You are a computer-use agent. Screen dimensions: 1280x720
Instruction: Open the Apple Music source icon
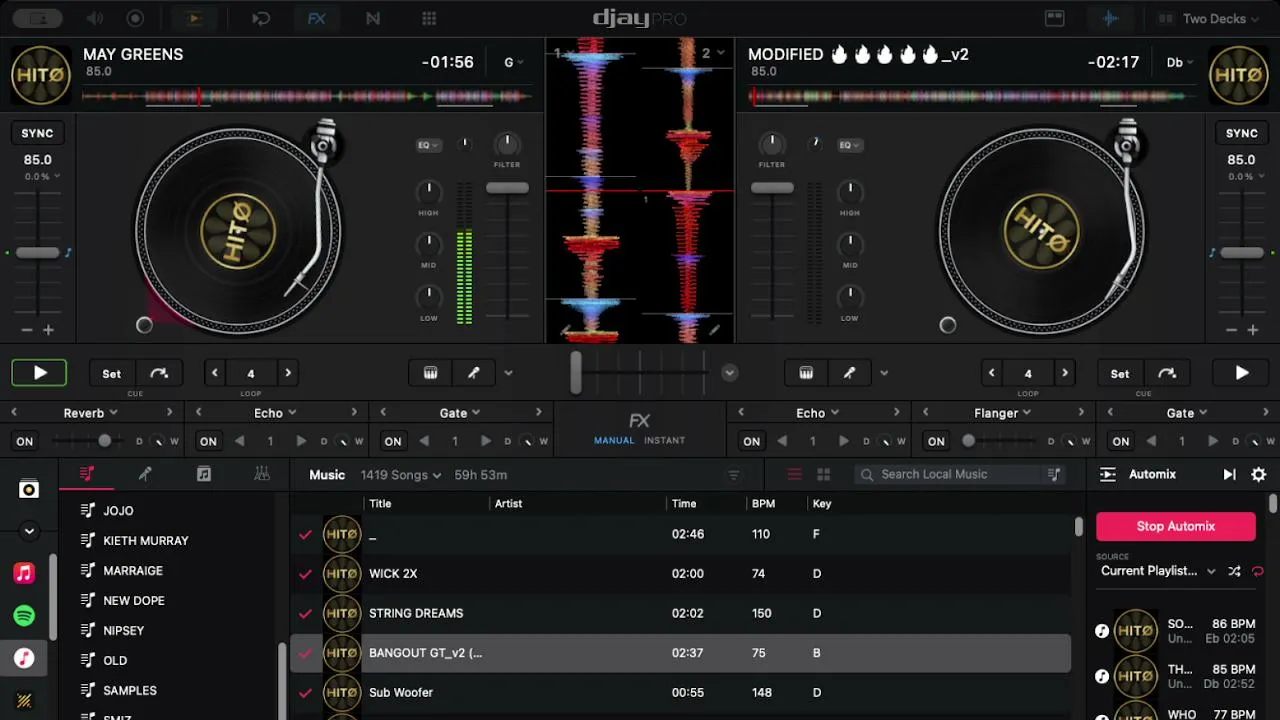(24, 573)
